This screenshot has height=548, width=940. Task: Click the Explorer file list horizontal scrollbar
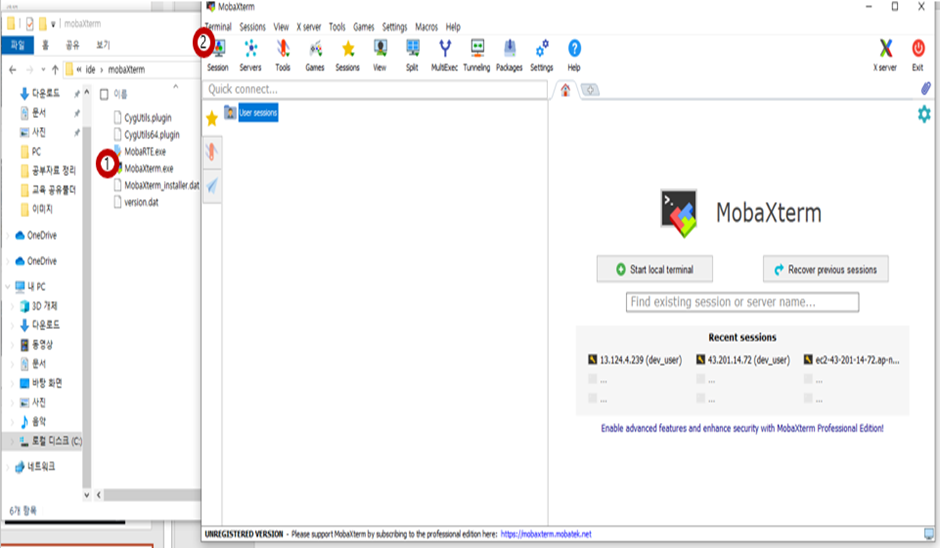coord(152,495)
